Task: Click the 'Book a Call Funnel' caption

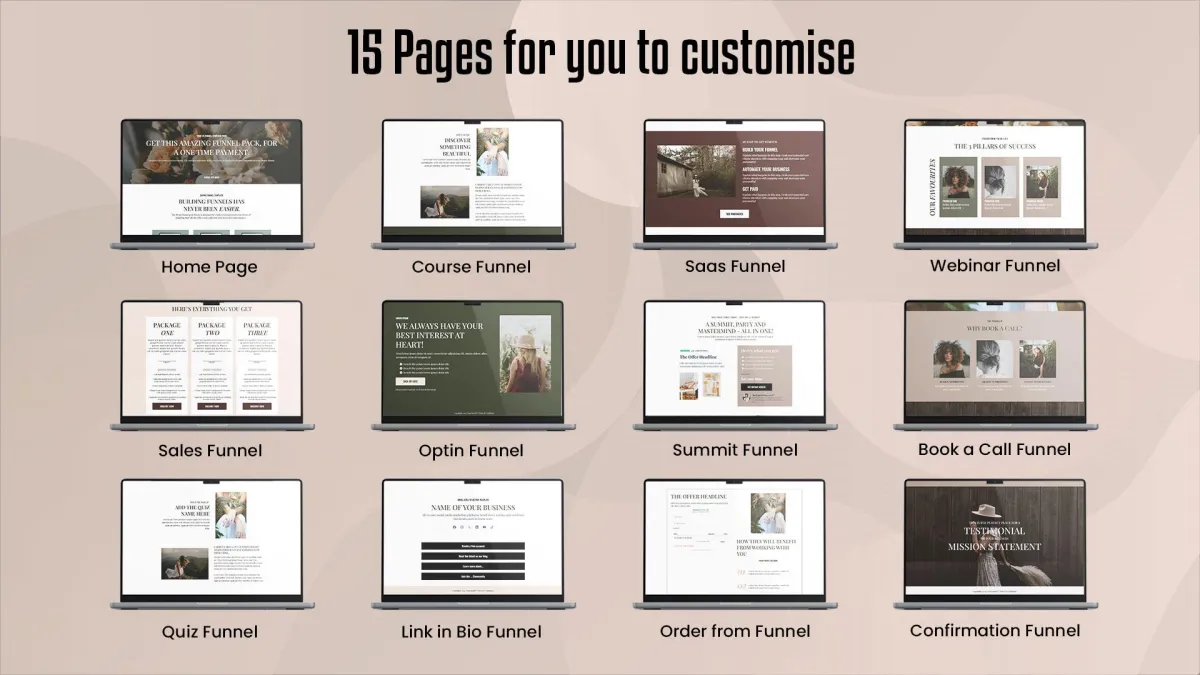Action: (995, 450)
